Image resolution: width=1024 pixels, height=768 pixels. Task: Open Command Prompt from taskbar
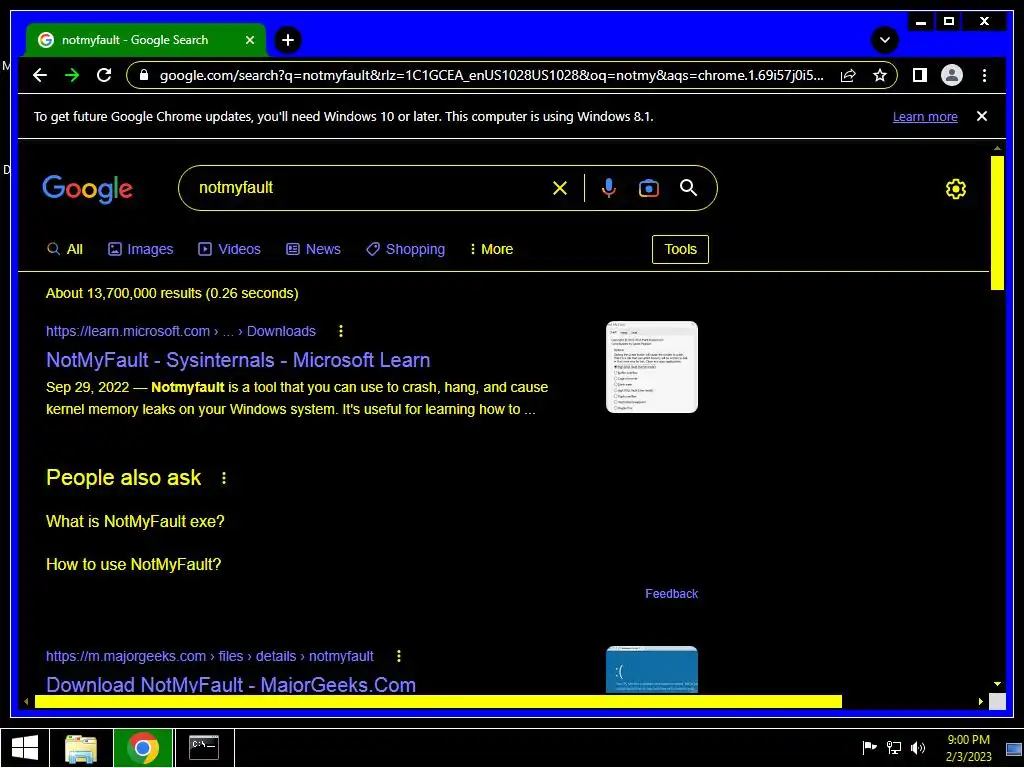click(x=204, y=748)
